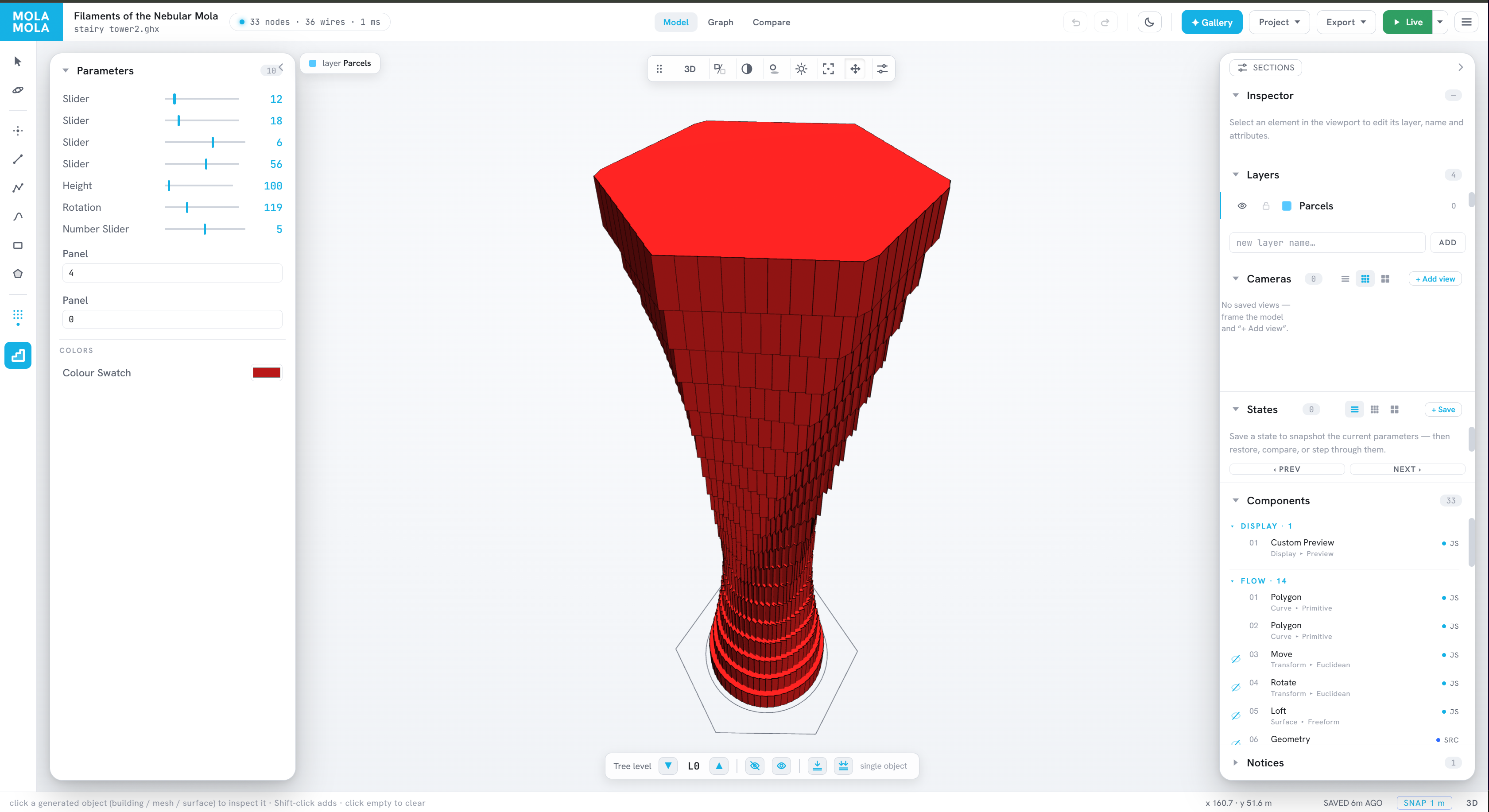Click the frame-to-fit zoom extents icon

pos(828,69)
